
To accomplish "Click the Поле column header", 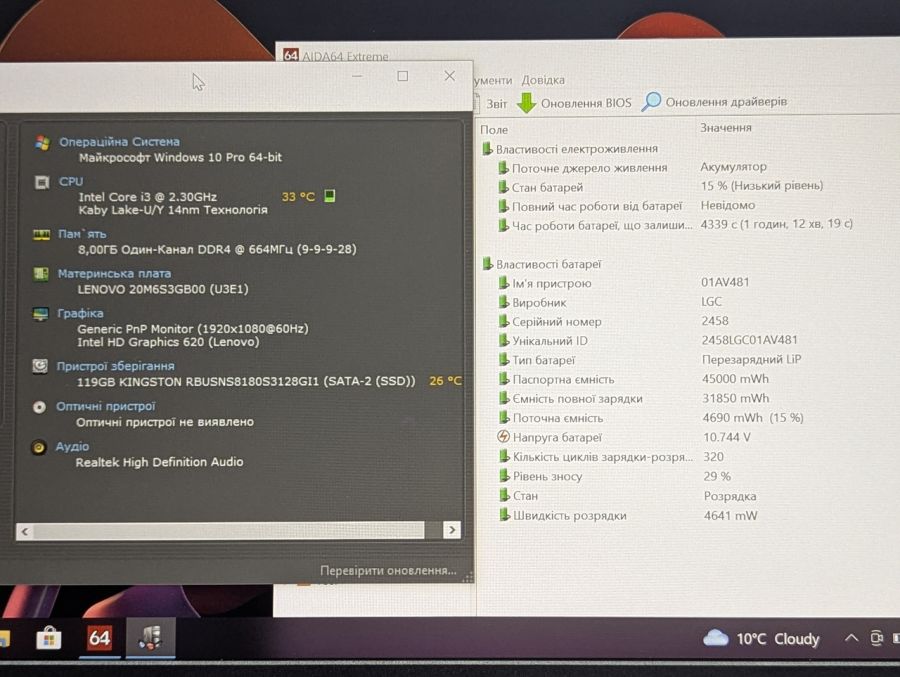I will pyautogui.click(x=494, y=130).
